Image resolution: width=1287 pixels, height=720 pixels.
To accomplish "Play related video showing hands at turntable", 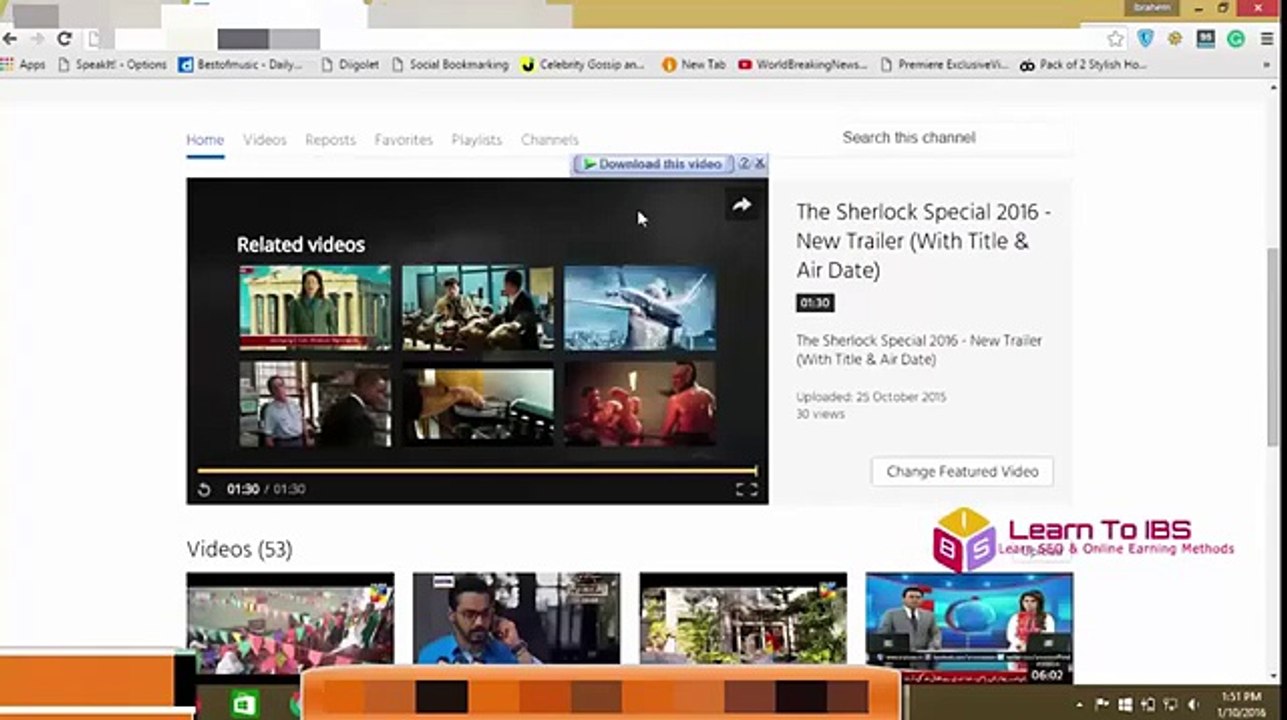I will (478, 403).
